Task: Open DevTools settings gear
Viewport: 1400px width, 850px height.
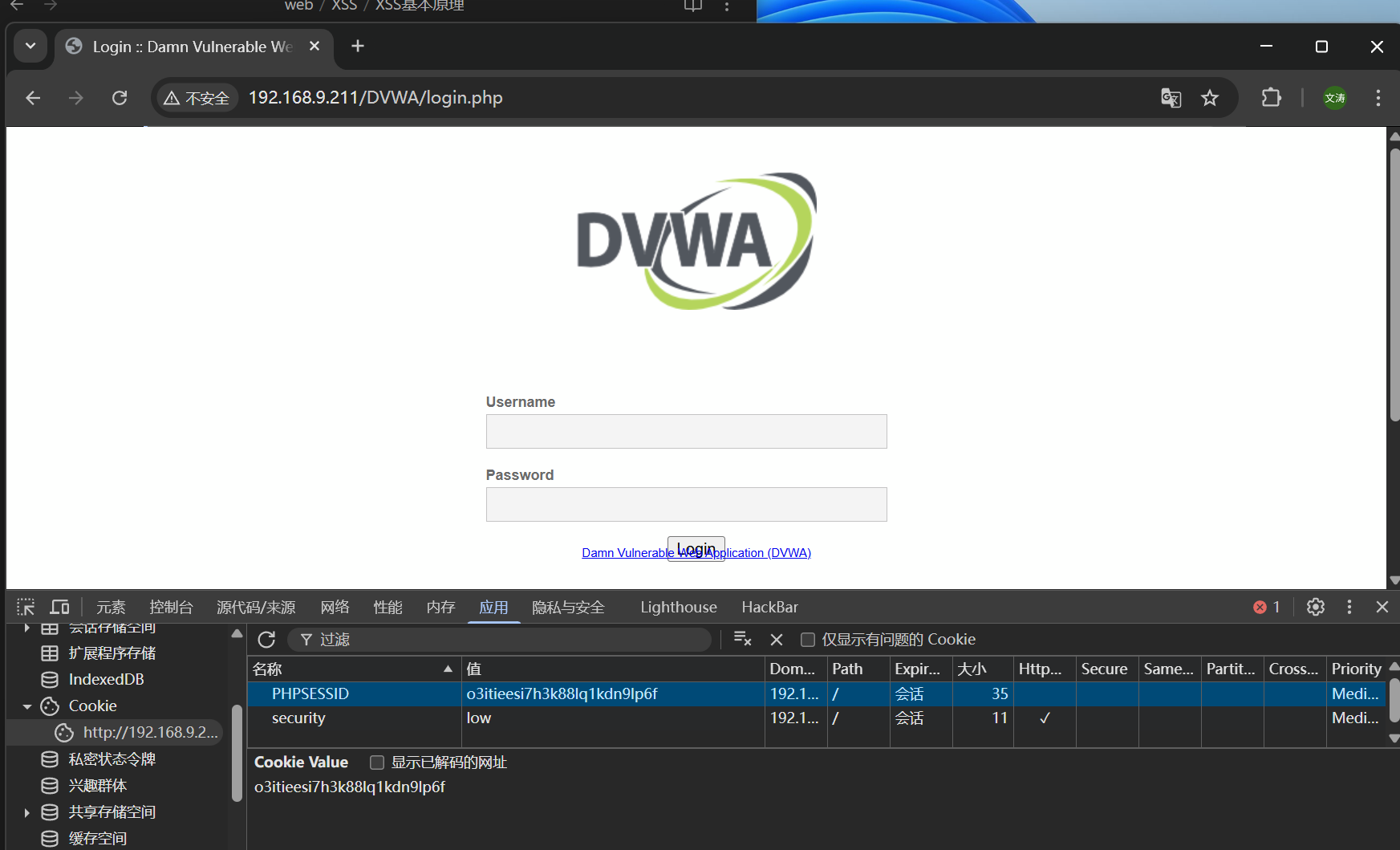Action: click(1315, 607)
